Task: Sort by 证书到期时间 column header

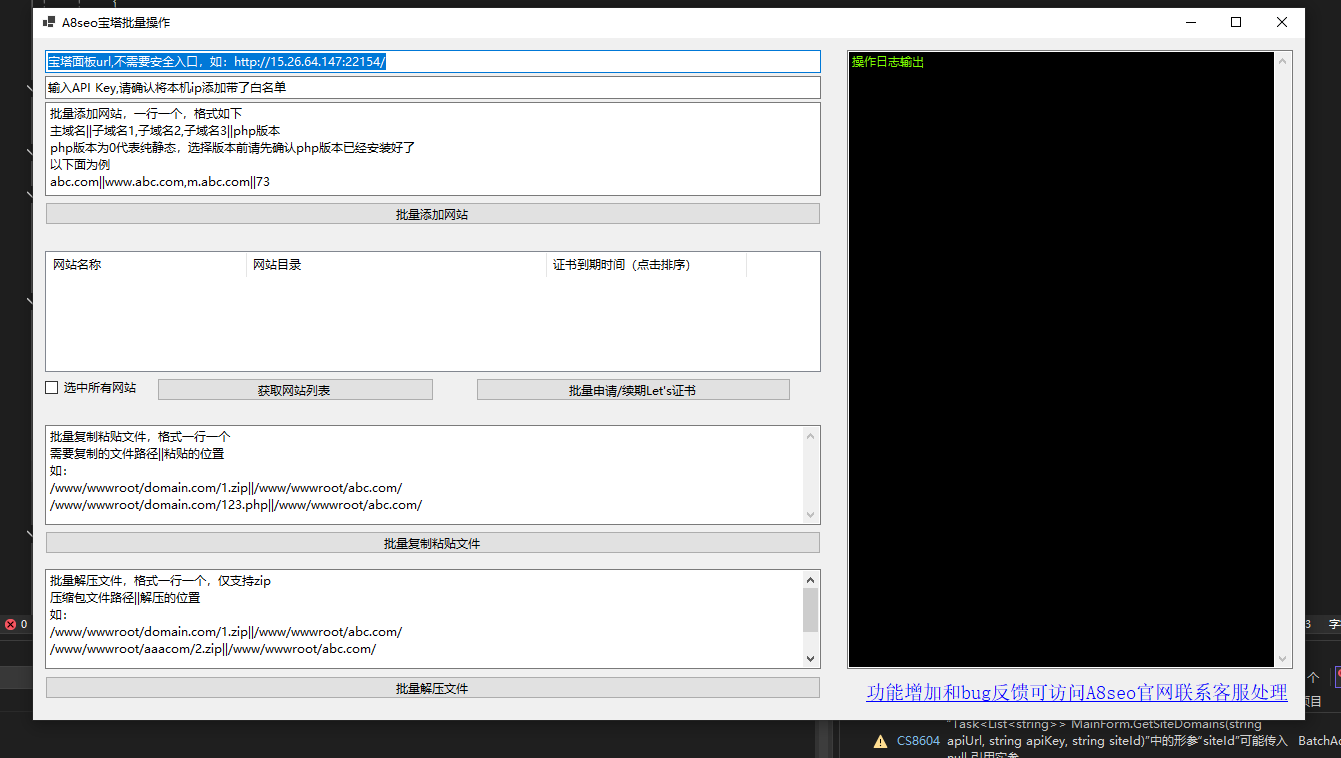Action: [646, 265]
